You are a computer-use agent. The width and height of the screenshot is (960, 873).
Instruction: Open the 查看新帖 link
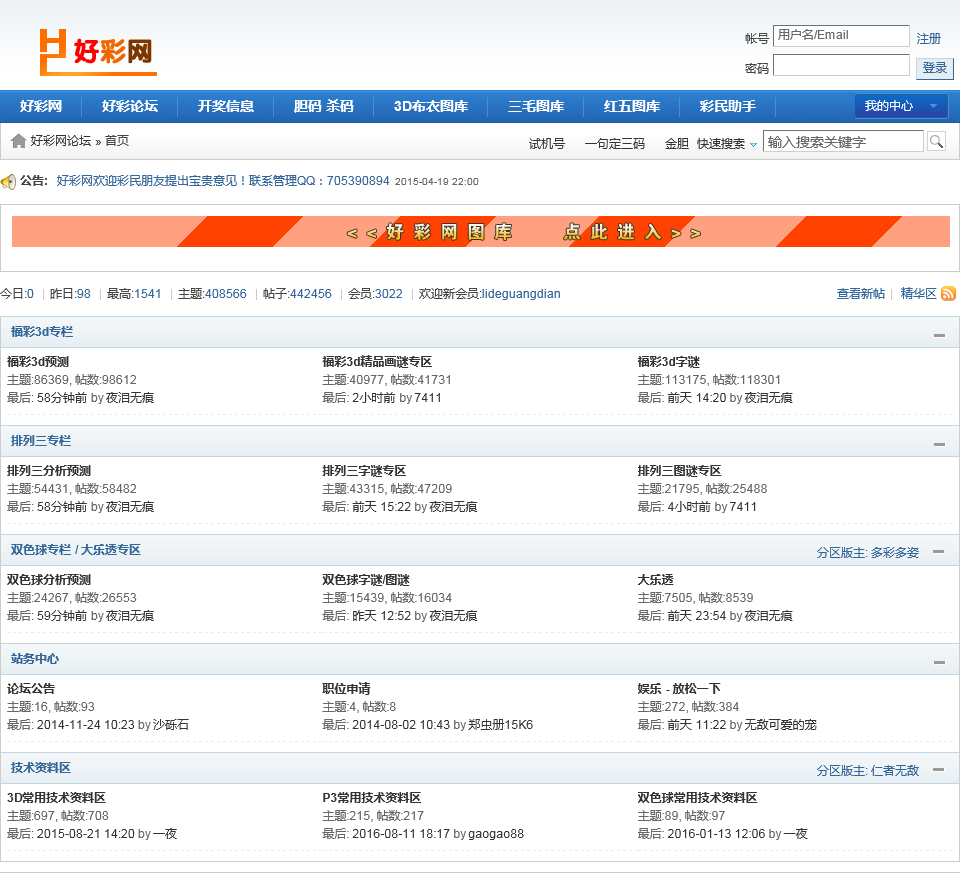tap(860, 293)
